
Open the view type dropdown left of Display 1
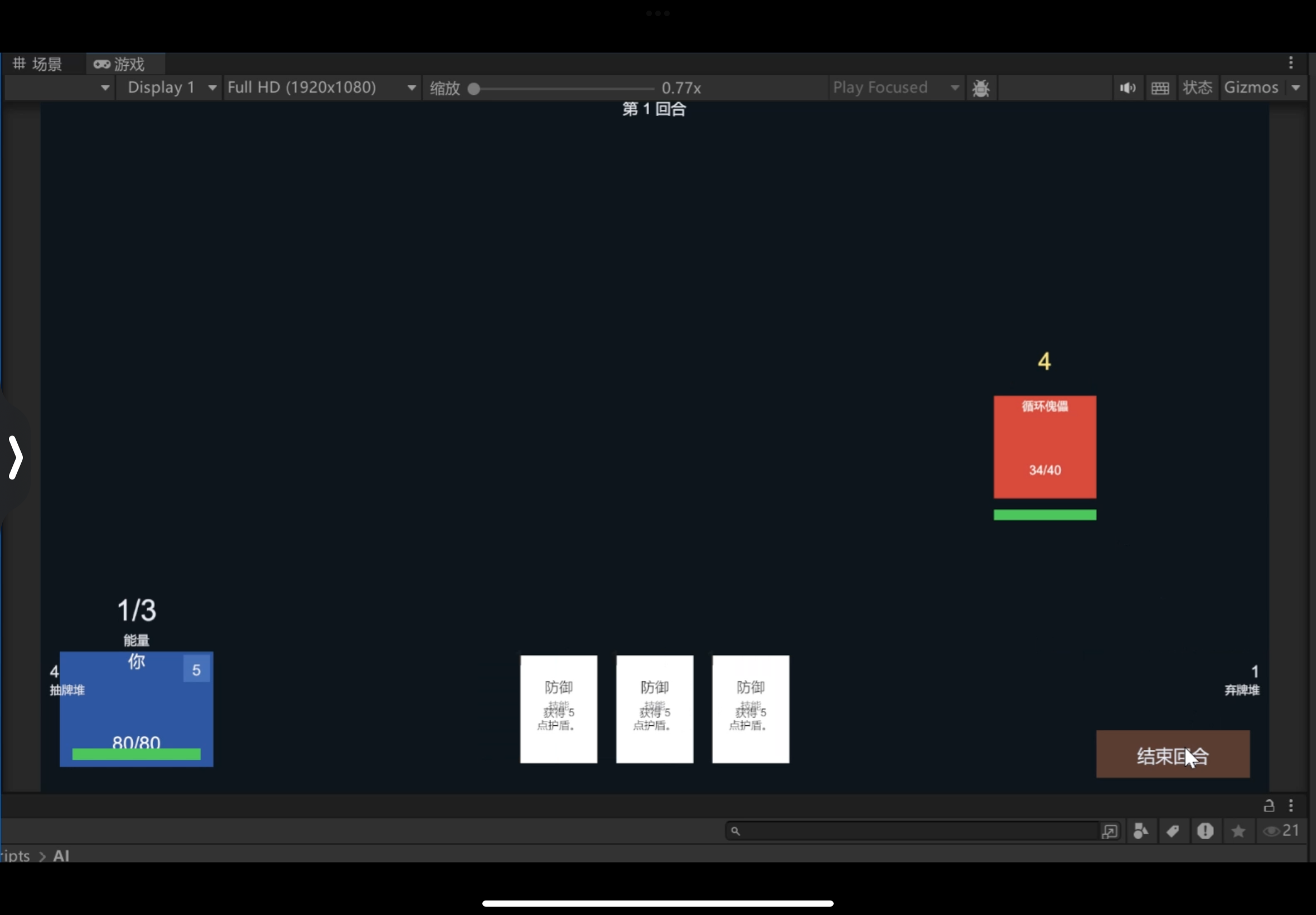click(59, 88)
